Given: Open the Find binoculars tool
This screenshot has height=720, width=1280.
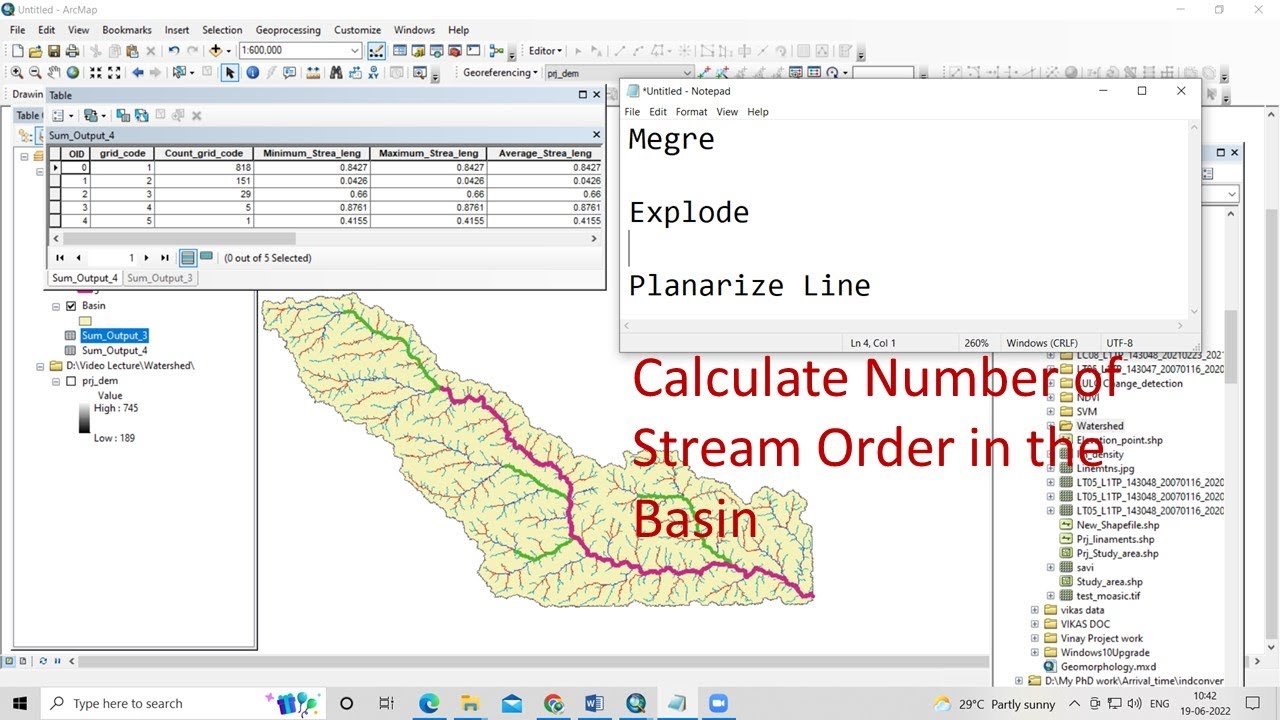Looking at the screenshot, I should (335, 72).
